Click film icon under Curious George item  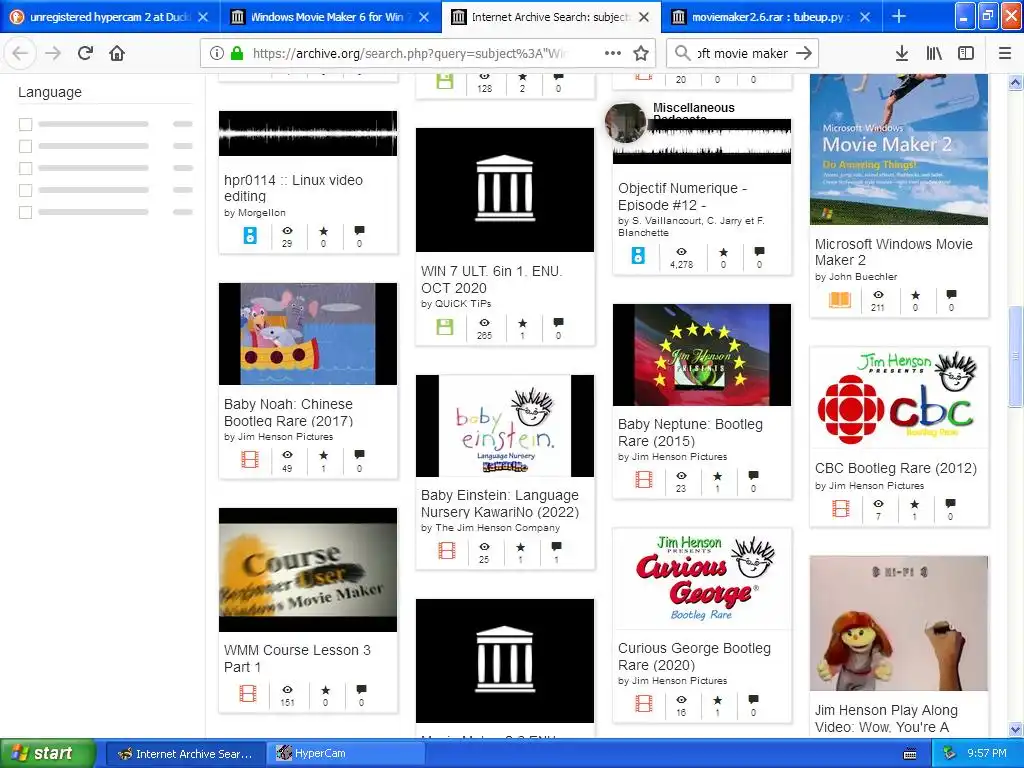(644, 703)
